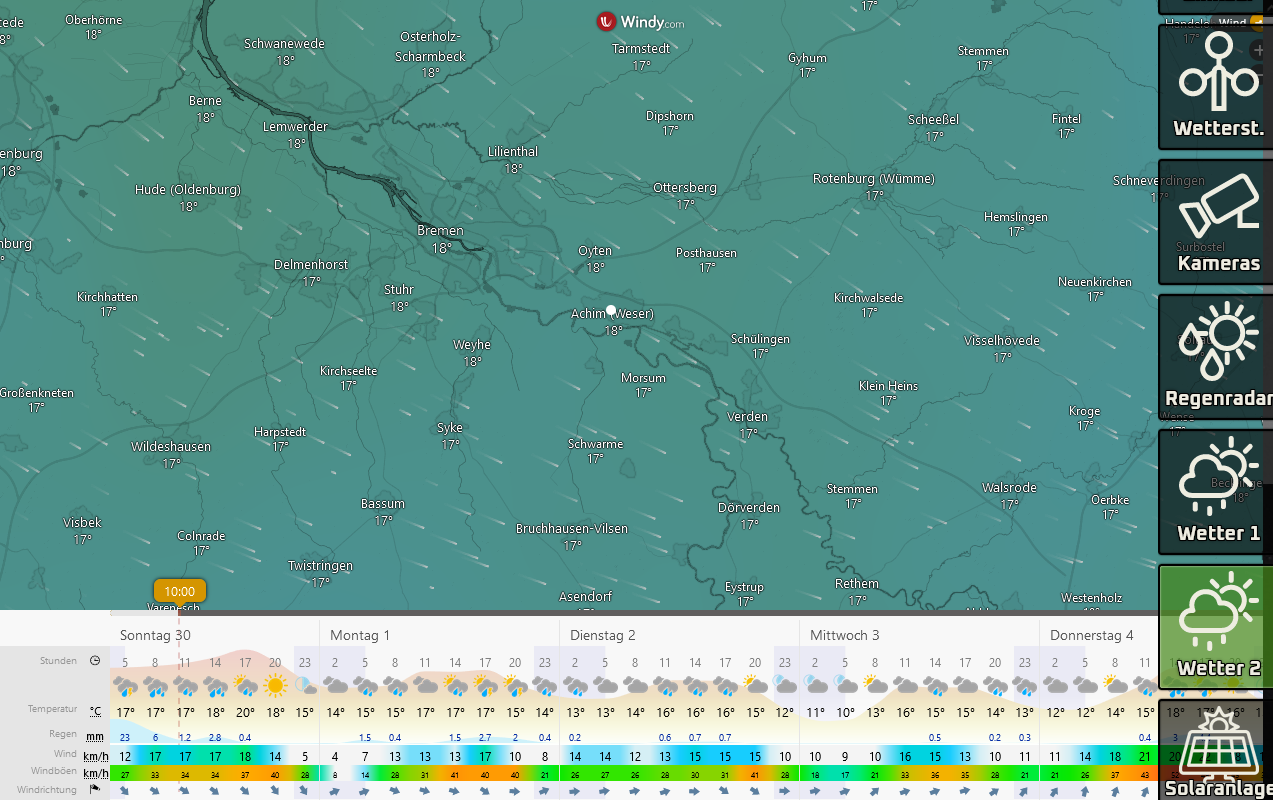This screenshot has height=800, width=1273.
Task: Click the Bremen city label on map
Action: click(440, 231)
